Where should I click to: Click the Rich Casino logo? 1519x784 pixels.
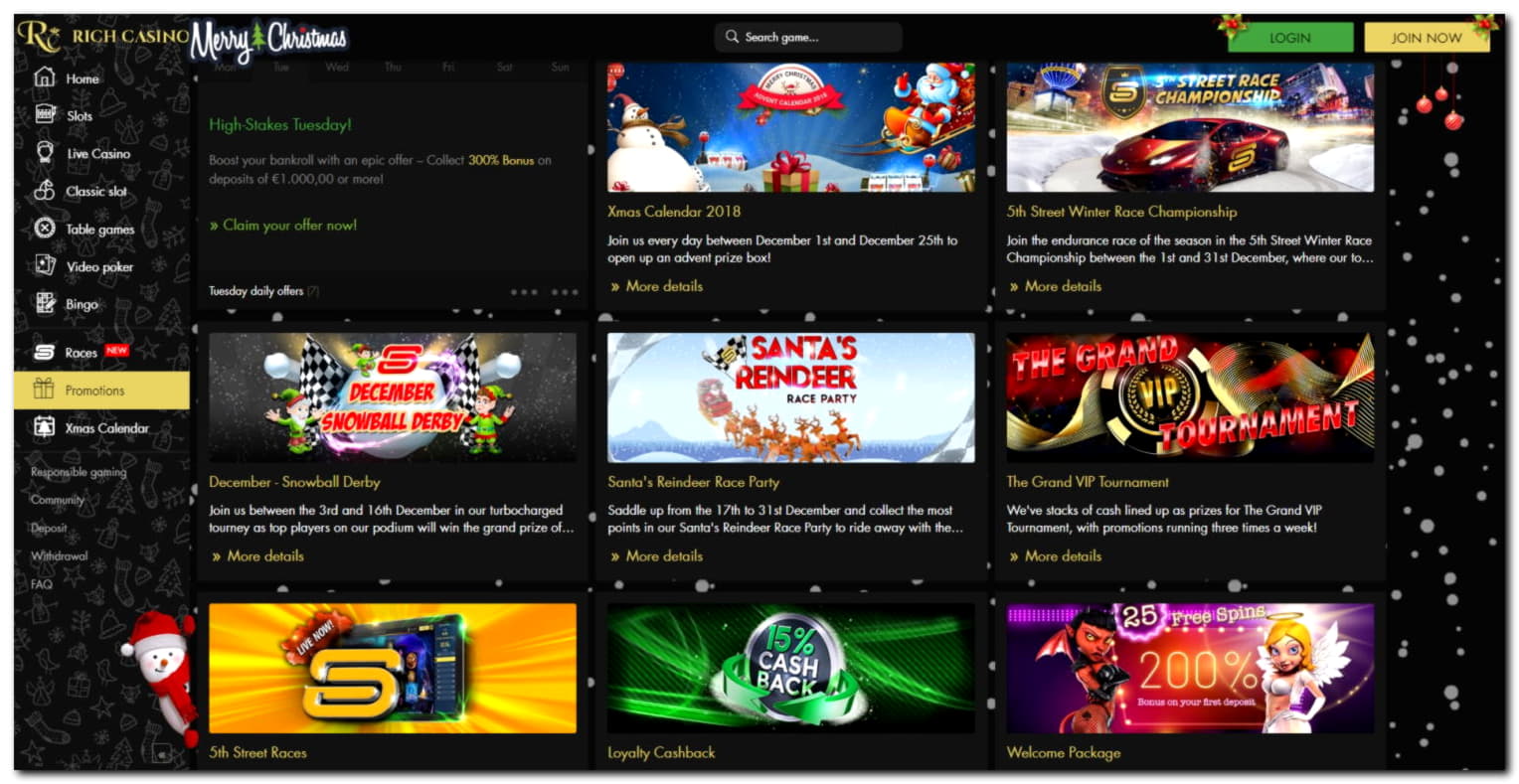tap(101, 37)
